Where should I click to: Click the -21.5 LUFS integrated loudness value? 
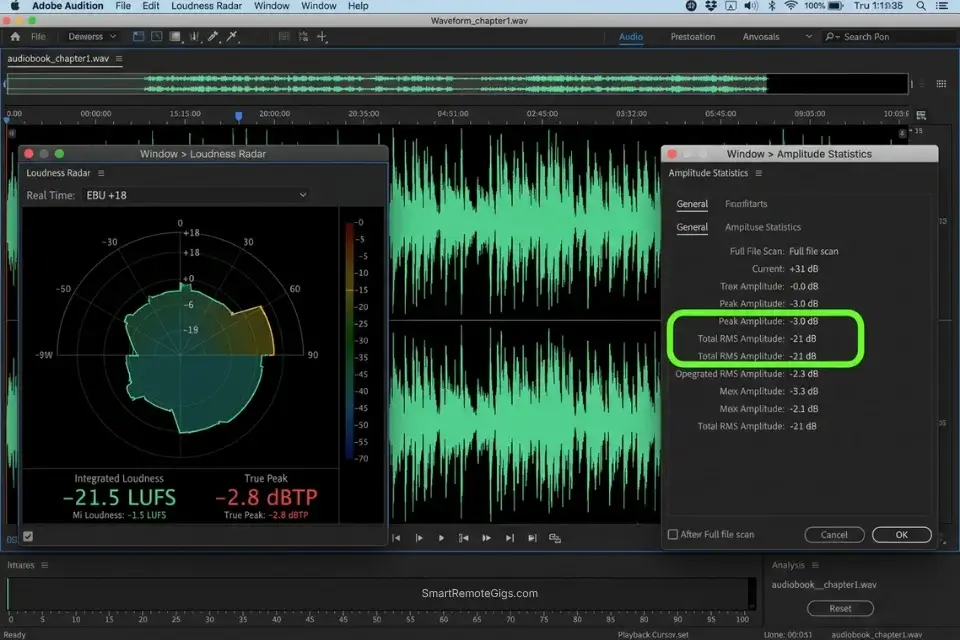click(119, 497)
